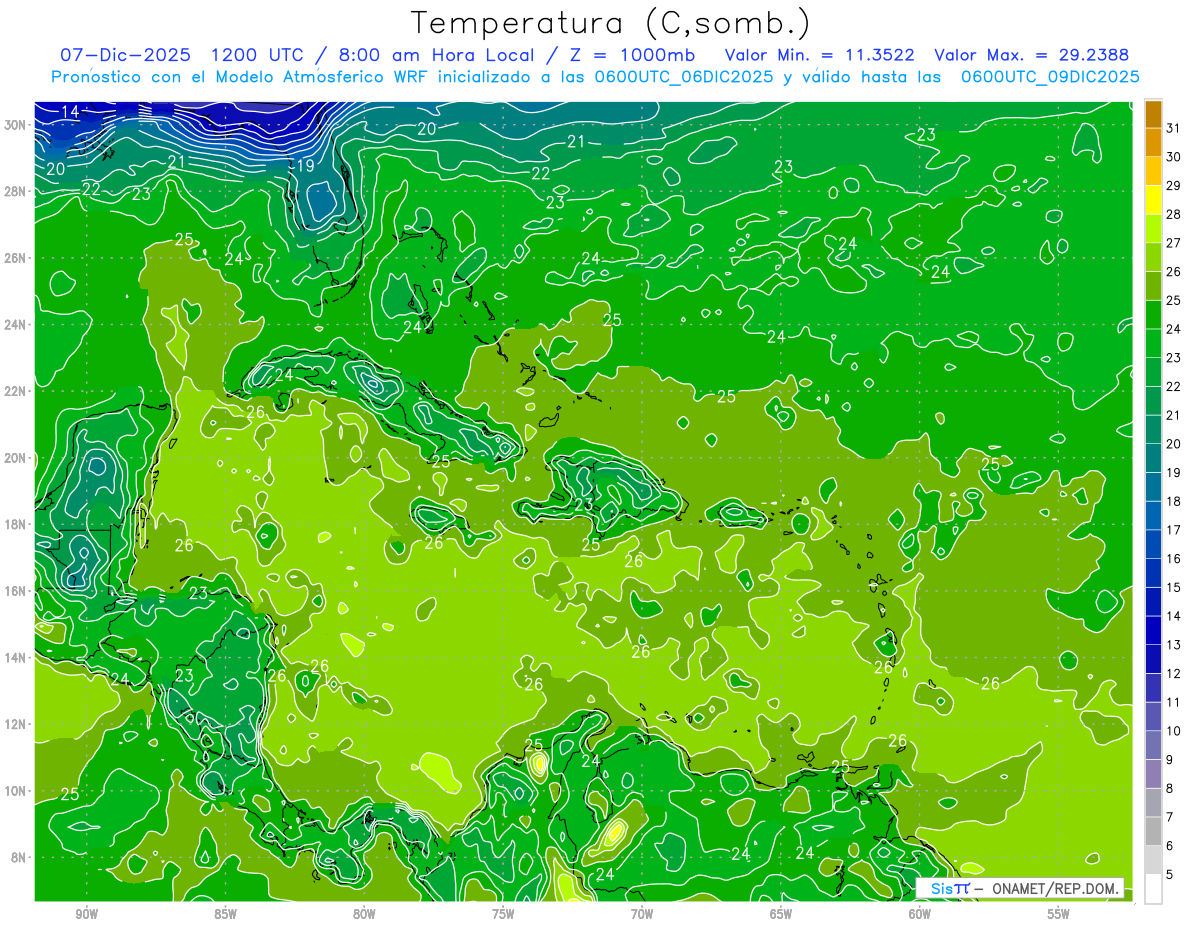This screenshot has width=1200, height=927.
Task: Click the "1200 UTC" time in the header
Action: (x=258, y=54)
